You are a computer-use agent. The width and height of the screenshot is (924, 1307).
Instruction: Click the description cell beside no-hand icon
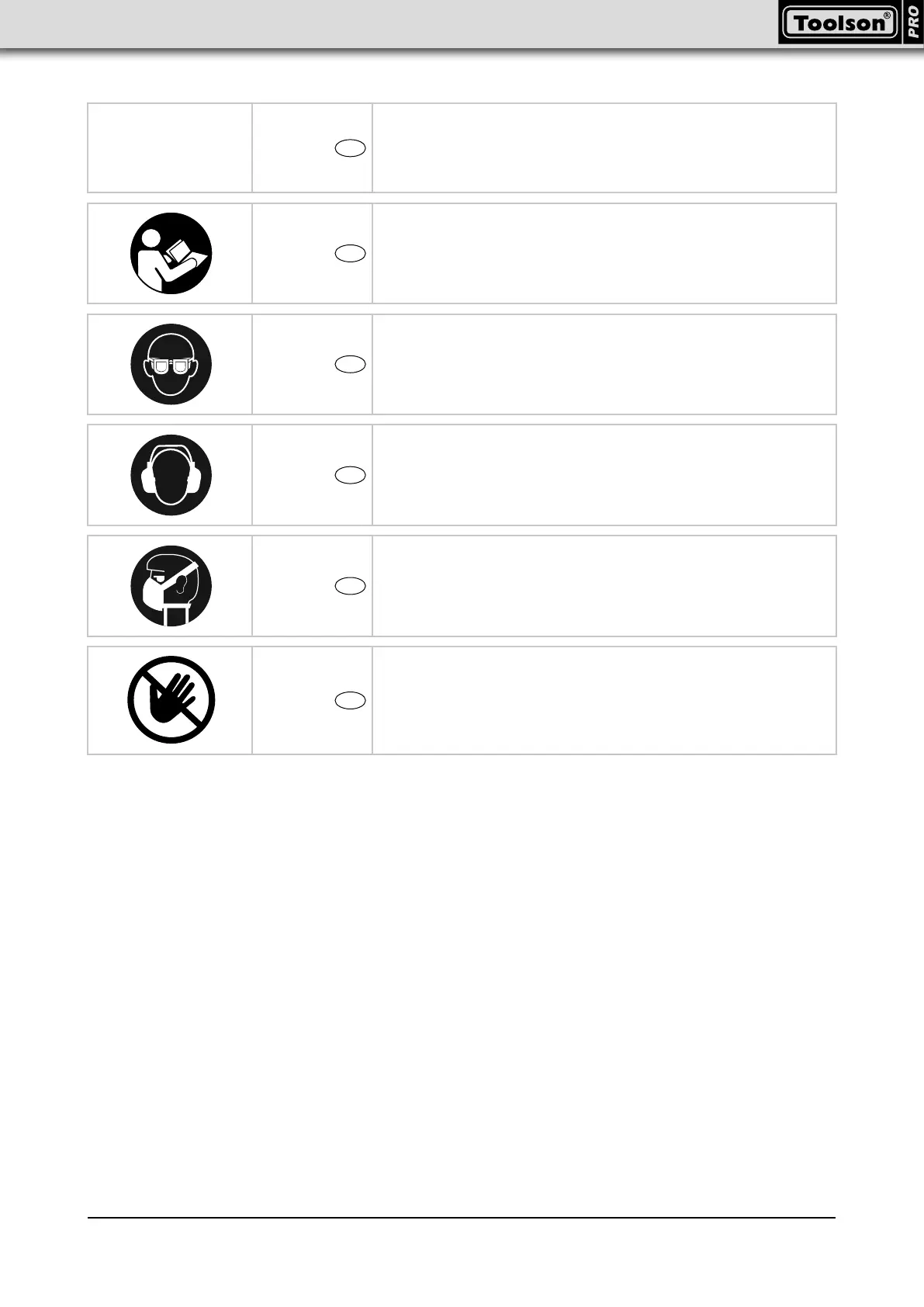point(604,700)
